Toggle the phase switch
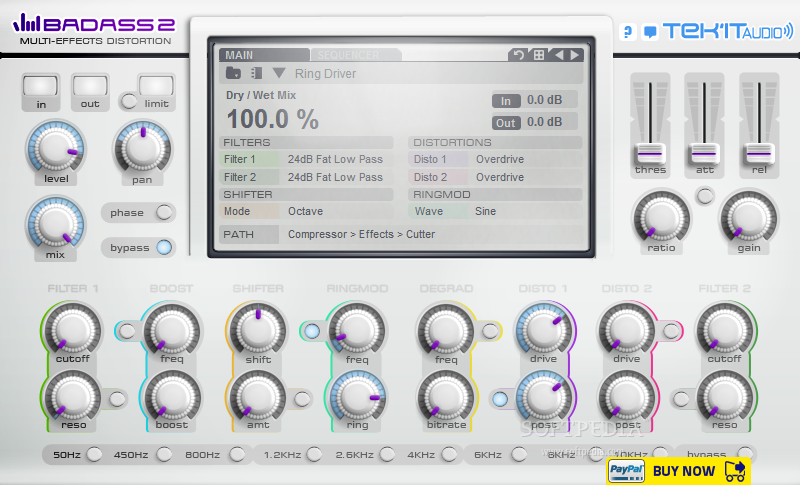 (x=164, y=212)
